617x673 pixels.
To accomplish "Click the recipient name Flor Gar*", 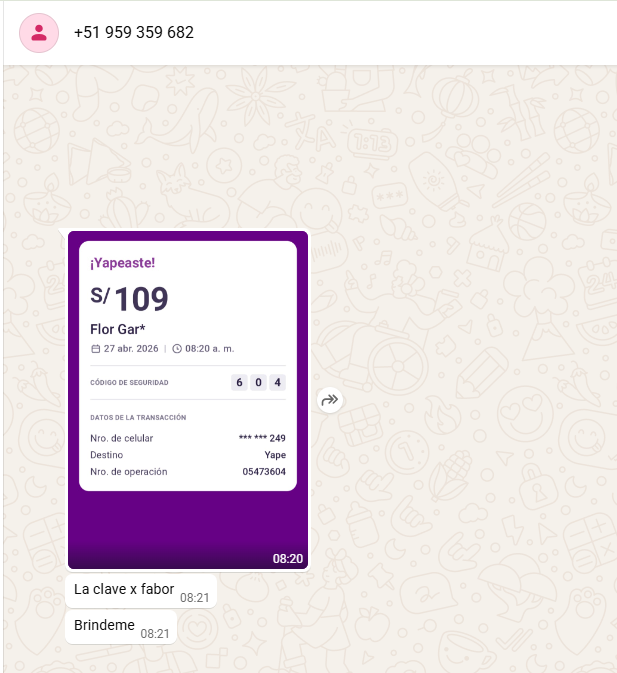I will pos(118,329).
